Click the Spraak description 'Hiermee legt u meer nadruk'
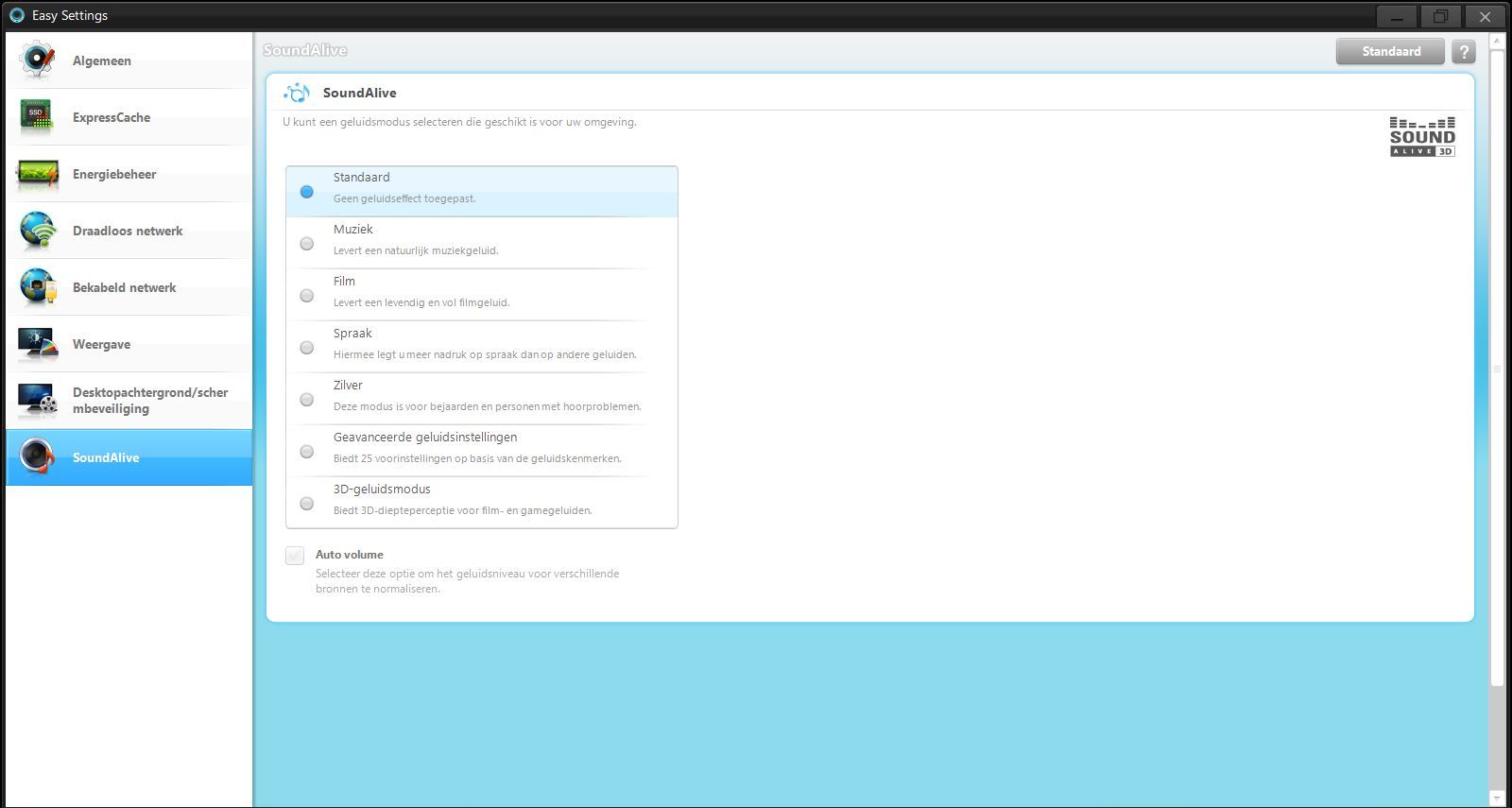 485,354
